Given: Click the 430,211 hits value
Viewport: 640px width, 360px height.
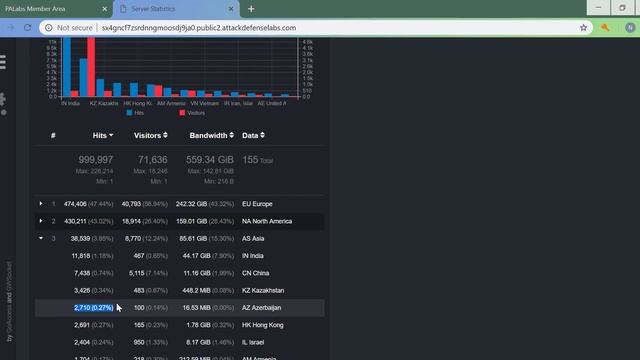Looking at the screenshot, I should (x=75, y=221).
